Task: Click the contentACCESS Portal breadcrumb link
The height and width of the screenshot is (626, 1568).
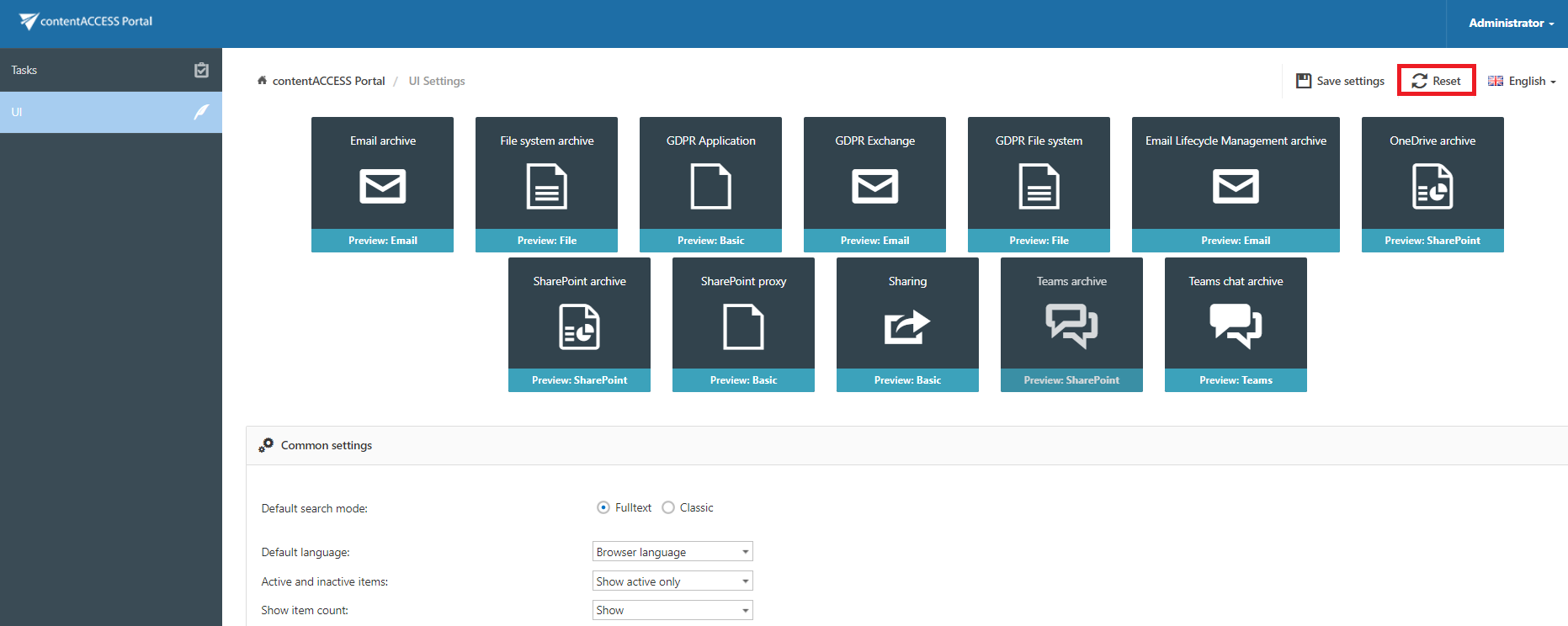Action: click(328, 81)
